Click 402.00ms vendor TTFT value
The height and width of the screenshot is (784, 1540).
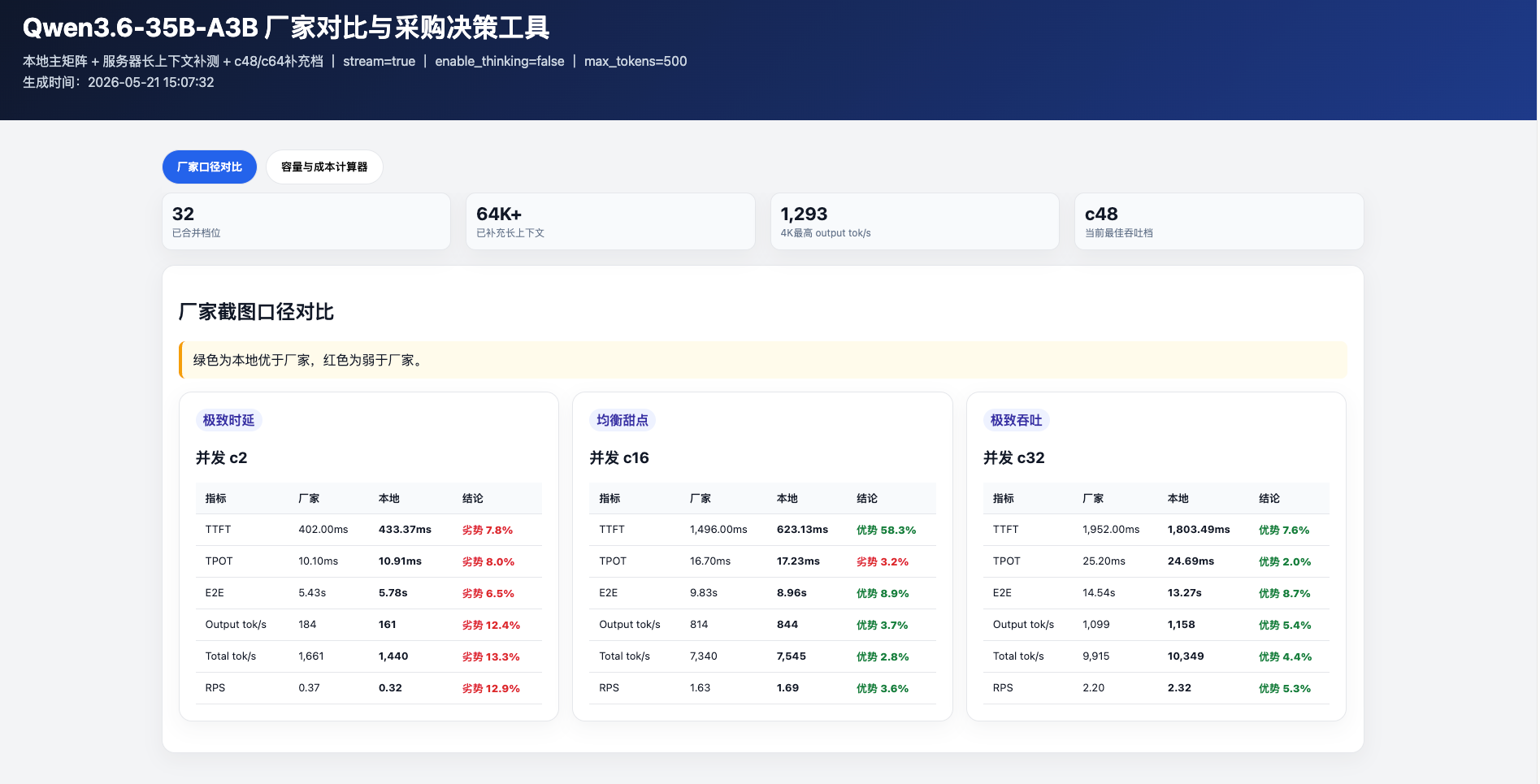[x=323, y=530]
